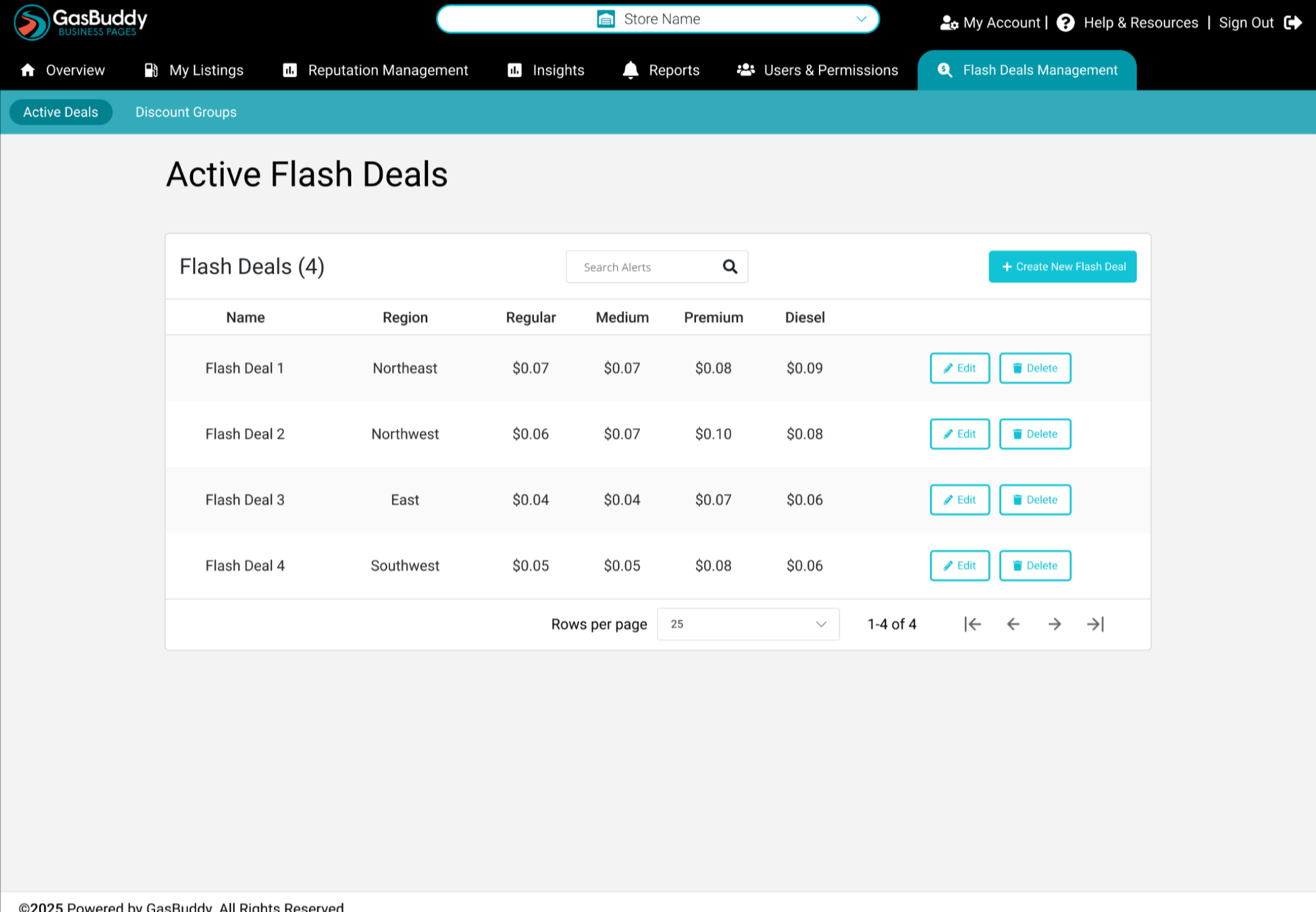This screenshot has height=912, width=1316.
Task: Go to first page arrow icon
Action: (x=972, y=624)
